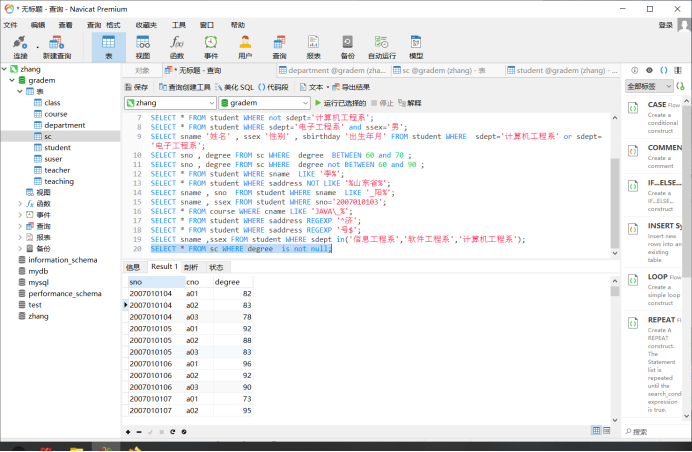Click the 代码段 code snippet button

point(273,87)
